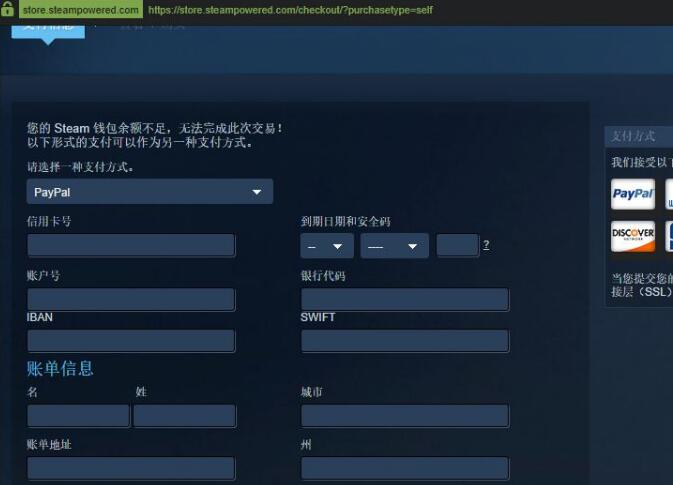The height and width of the screenshot is (485, 673).
Task: Click the 账单地址 billing address field
Action: (131, 468)
